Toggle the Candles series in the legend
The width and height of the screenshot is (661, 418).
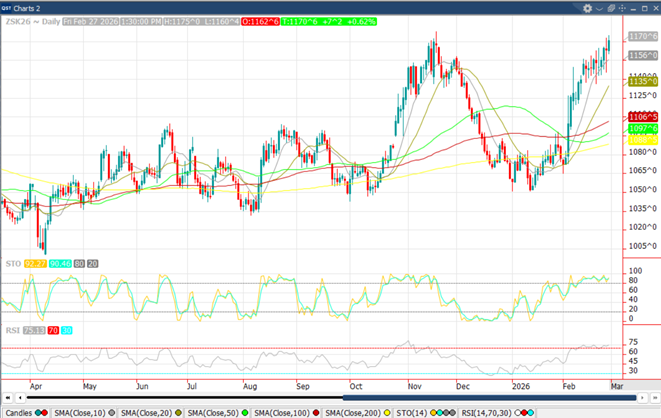pyautogui.click(x=18, y=411)
